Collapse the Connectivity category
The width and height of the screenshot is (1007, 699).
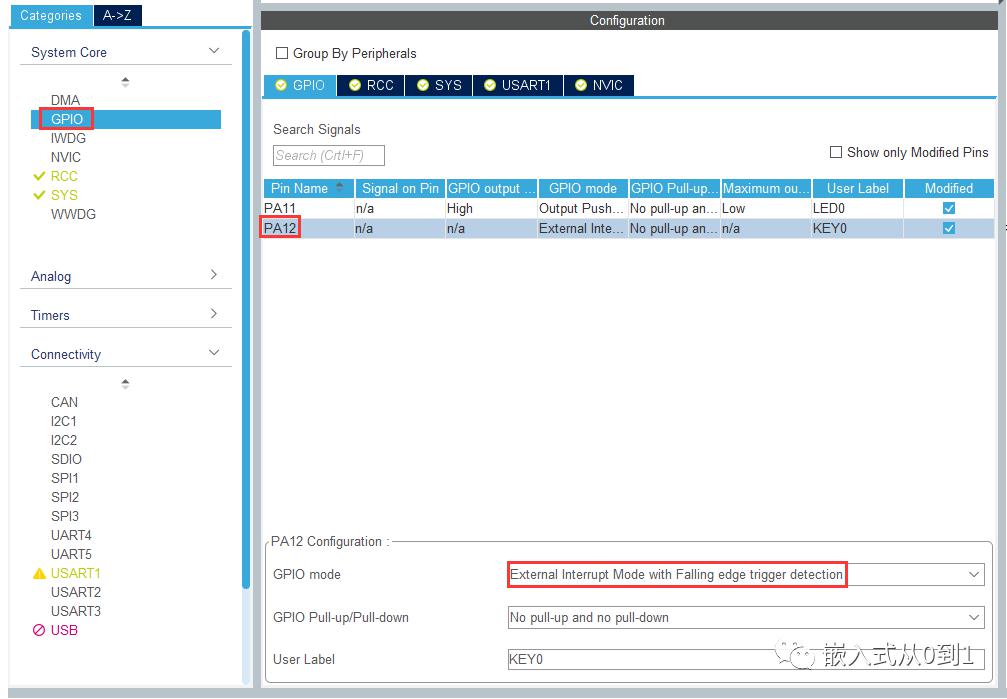(215, 353)
